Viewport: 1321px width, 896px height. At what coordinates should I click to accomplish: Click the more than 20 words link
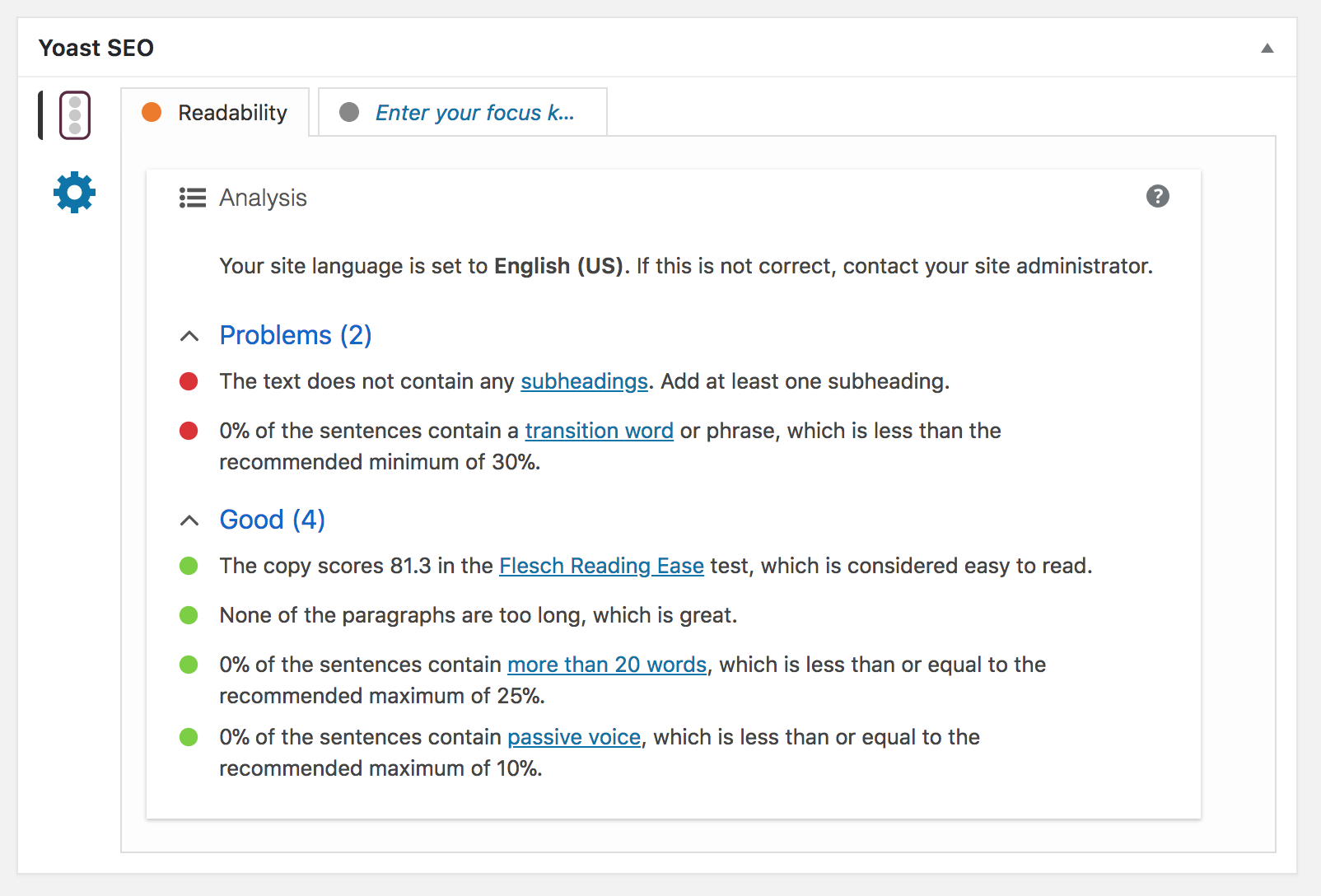coord(607,665)
